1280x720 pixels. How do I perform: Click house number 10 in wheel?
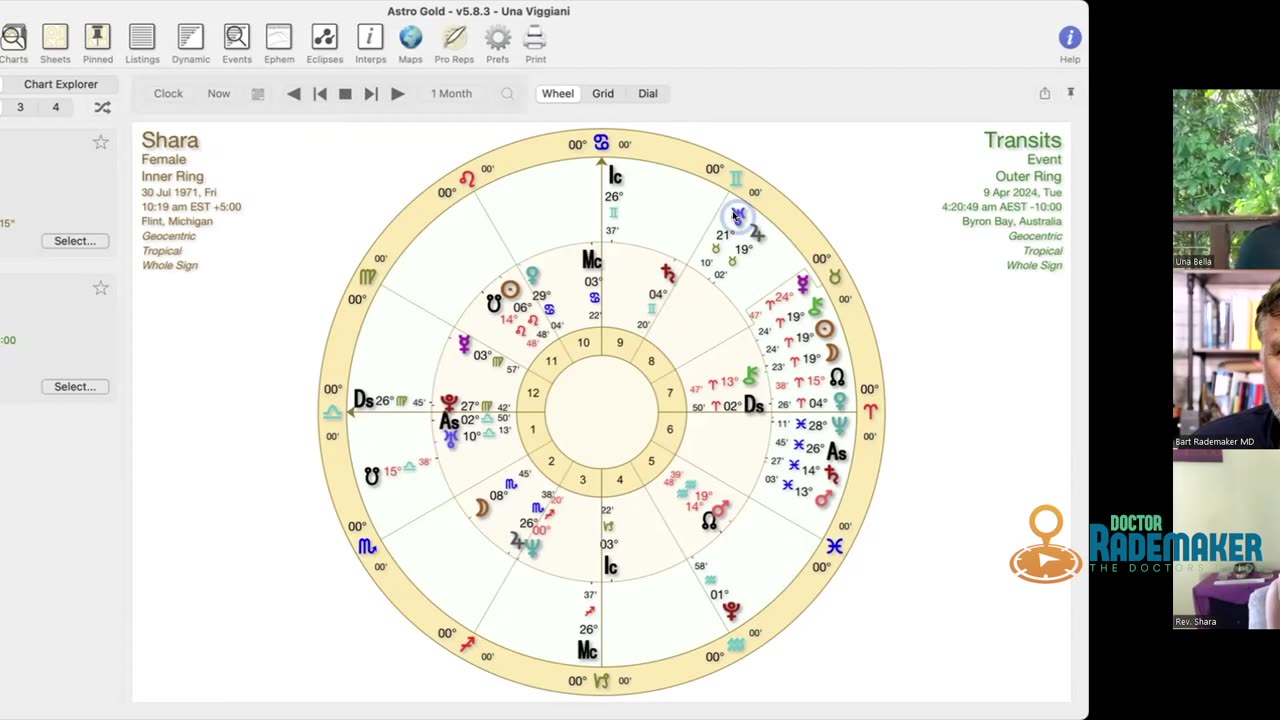tap(583, 343)
